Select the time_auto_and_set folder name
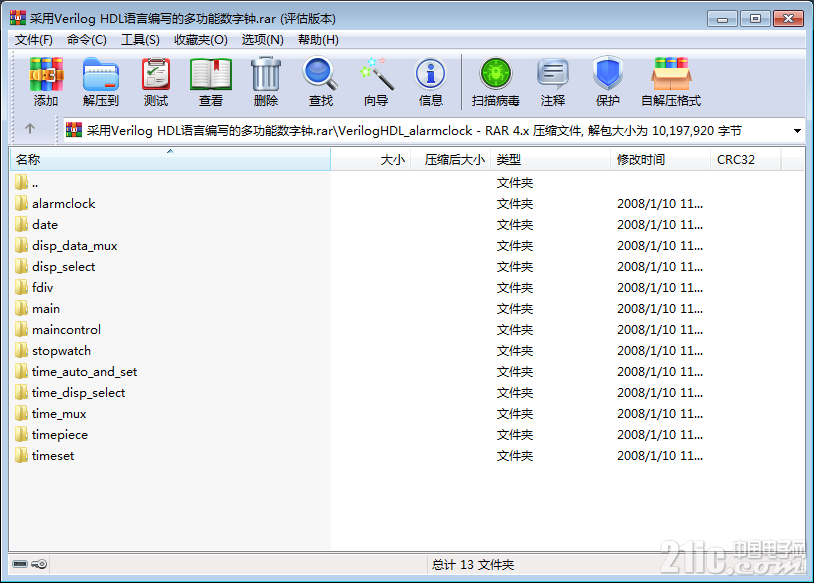Image resolution: width=814 pixels, height=583 pixels. point(85,372)
